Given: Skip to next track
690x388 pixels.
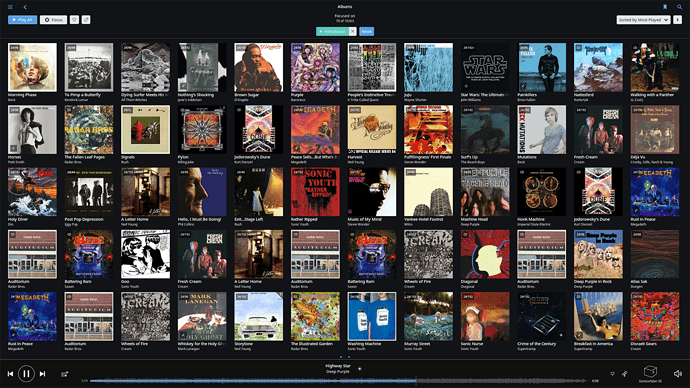Looking at the screenshot, I should [43, 374].
